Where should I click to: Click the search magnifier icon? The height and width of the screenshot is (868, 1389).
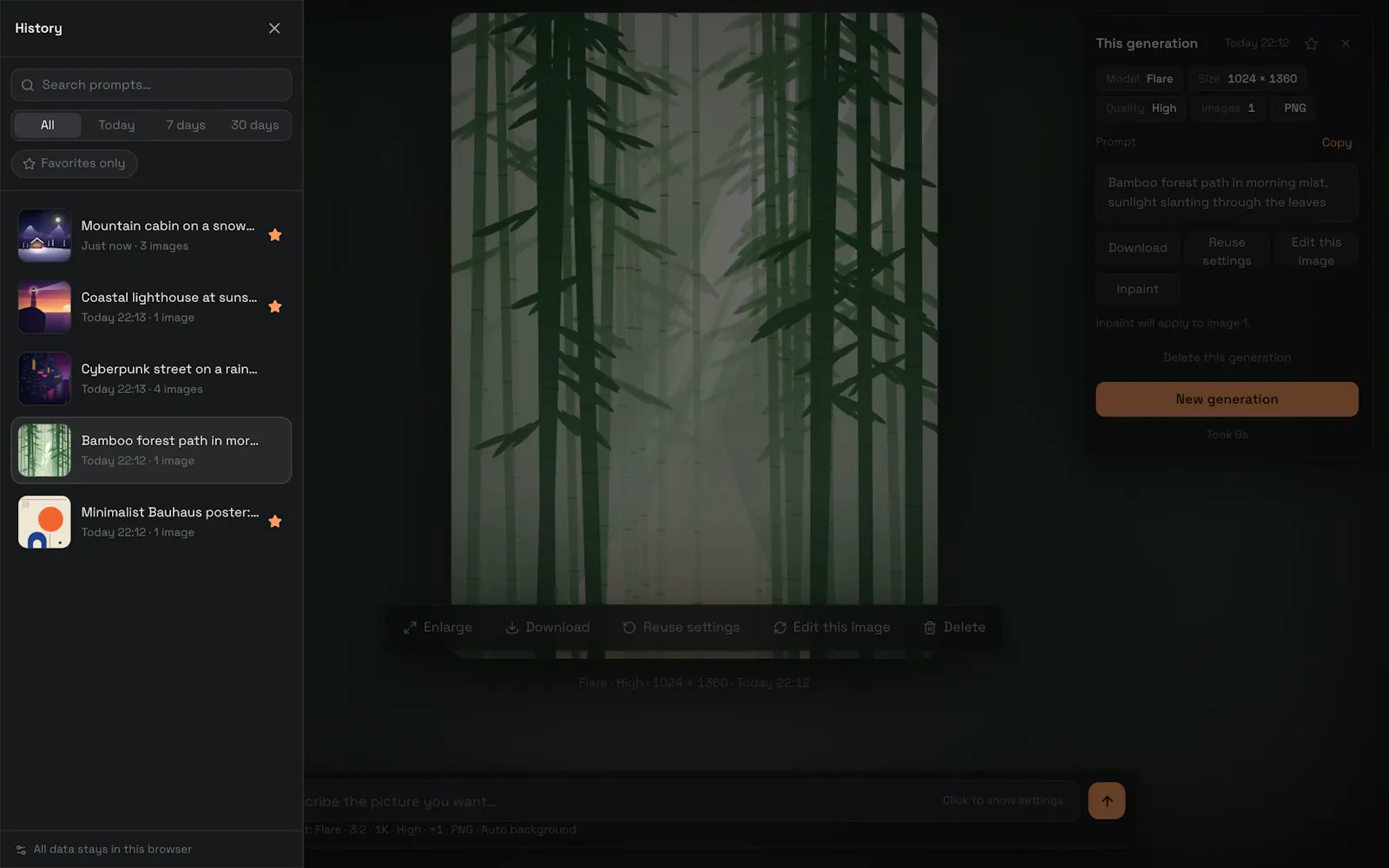click(28, 85)
